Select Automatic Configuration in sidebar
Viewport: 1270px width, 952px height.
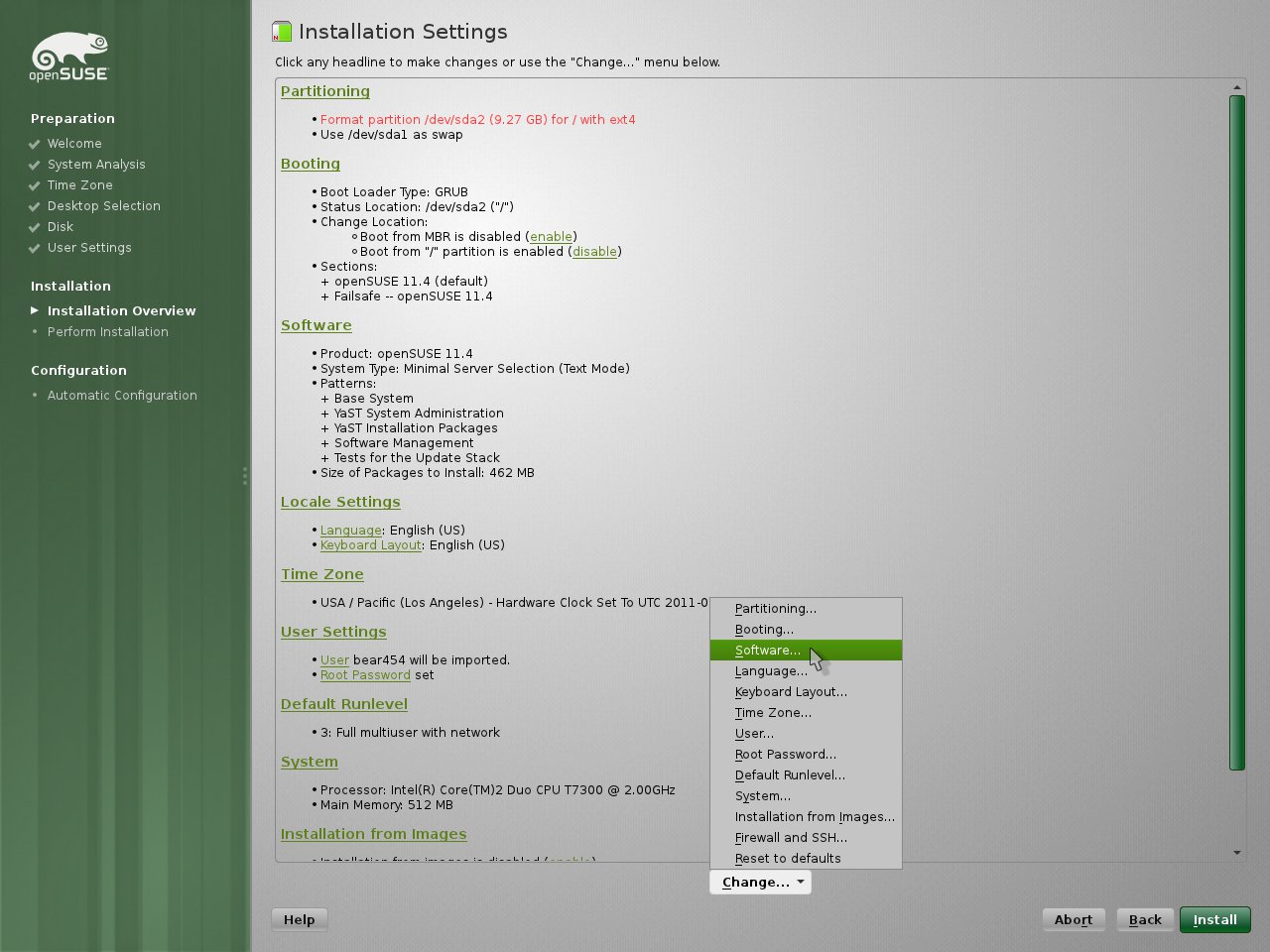(x=122, y=396)
